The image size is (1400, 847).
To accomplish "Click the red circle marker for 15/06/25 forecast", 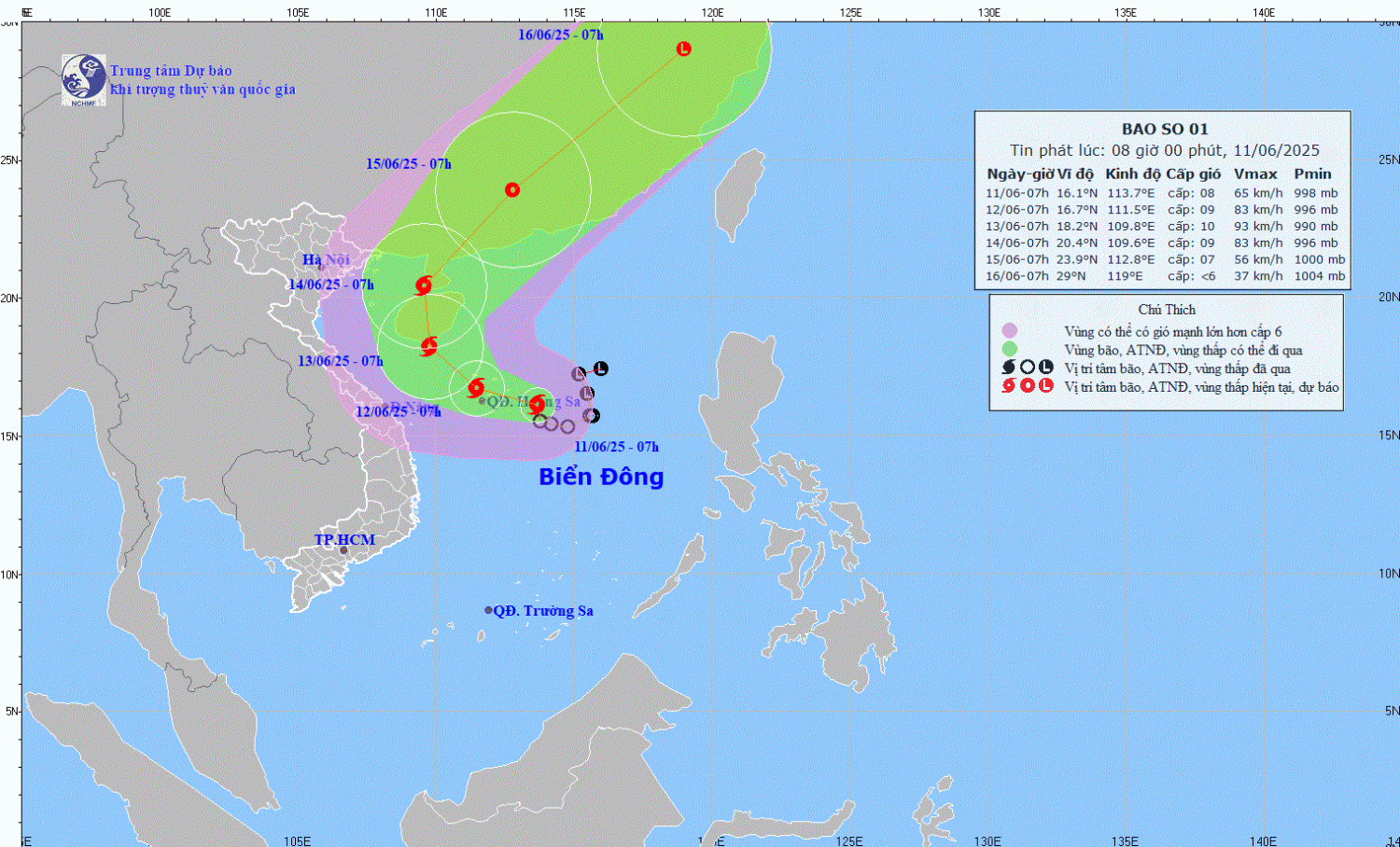I will [511, 190].
